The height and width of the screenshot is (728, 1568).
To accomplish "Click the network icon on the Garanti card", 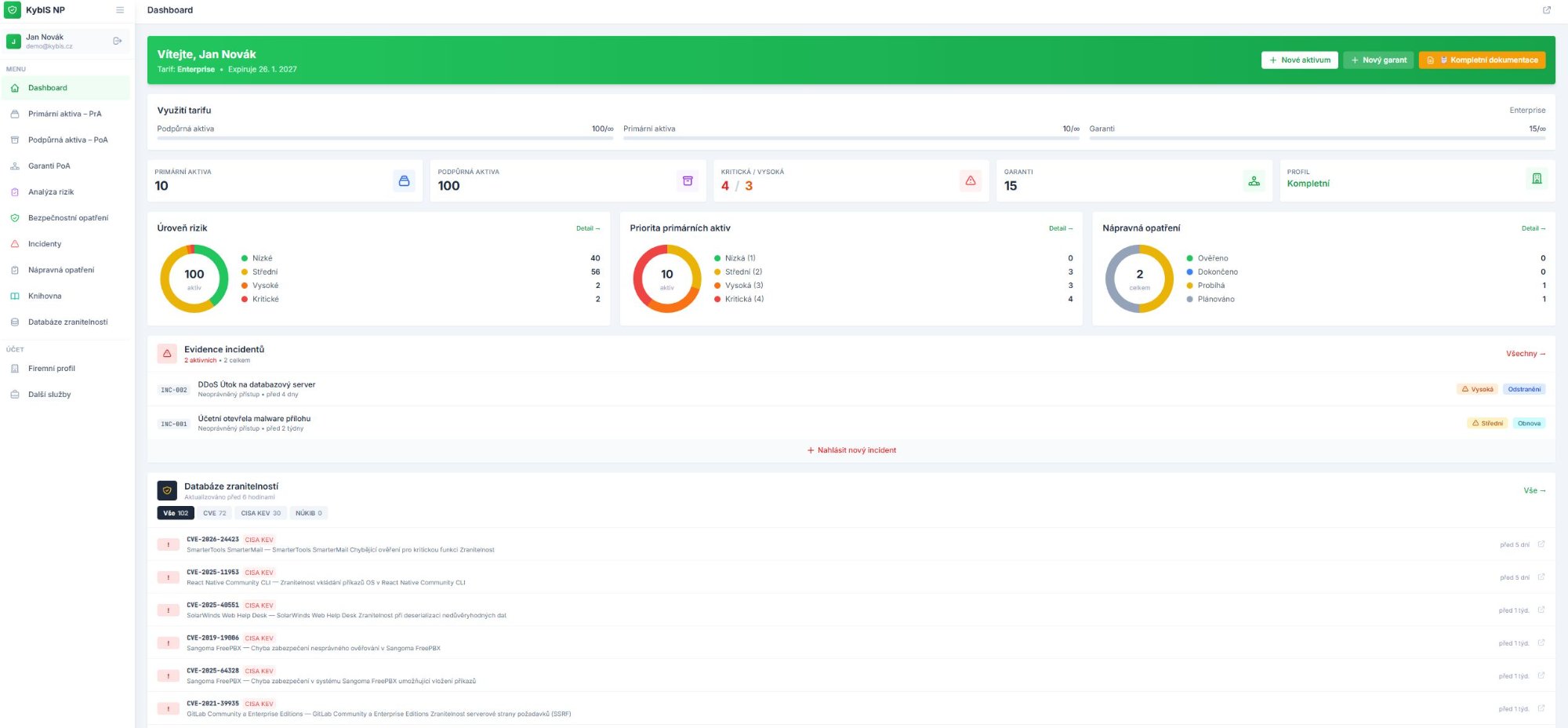I will point(1254,180).
